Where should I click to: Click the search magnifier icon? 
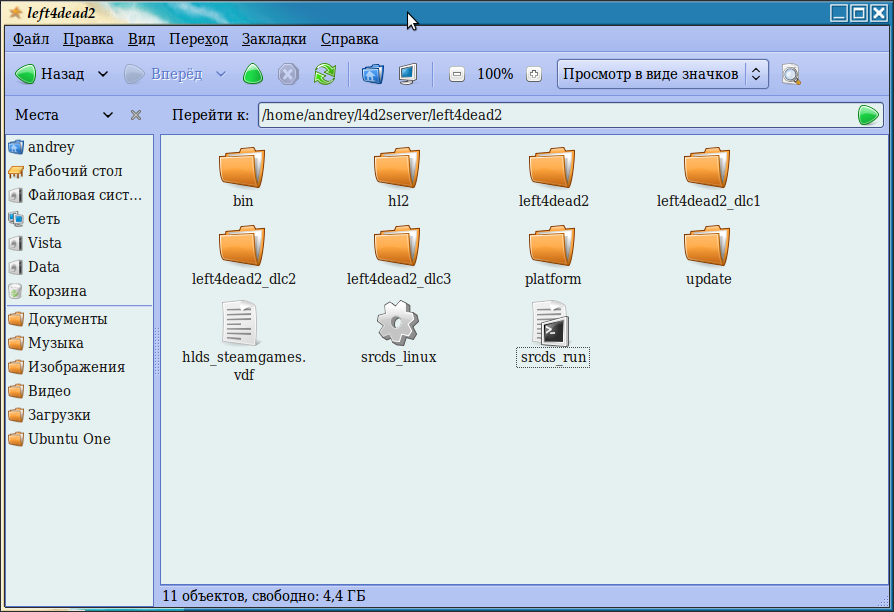click(x=791, y=74)
